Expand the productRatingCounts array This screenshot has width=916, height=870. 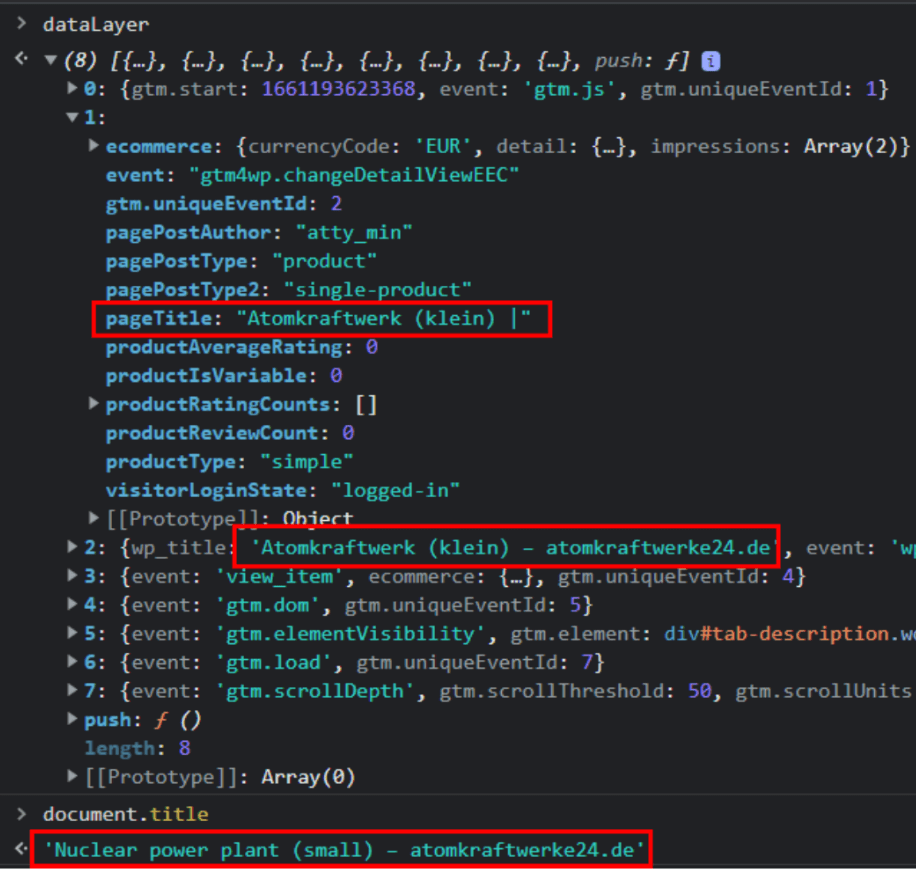94,404
